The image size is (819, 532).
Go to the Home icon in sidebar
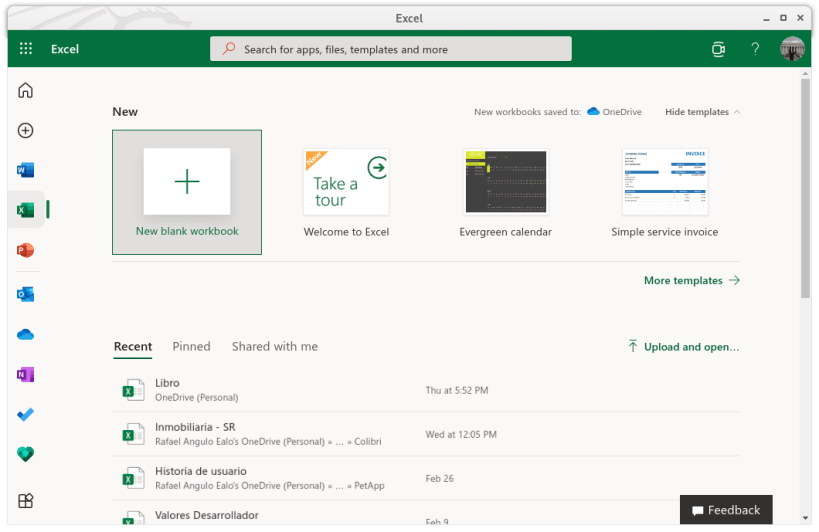click(26, 90)
